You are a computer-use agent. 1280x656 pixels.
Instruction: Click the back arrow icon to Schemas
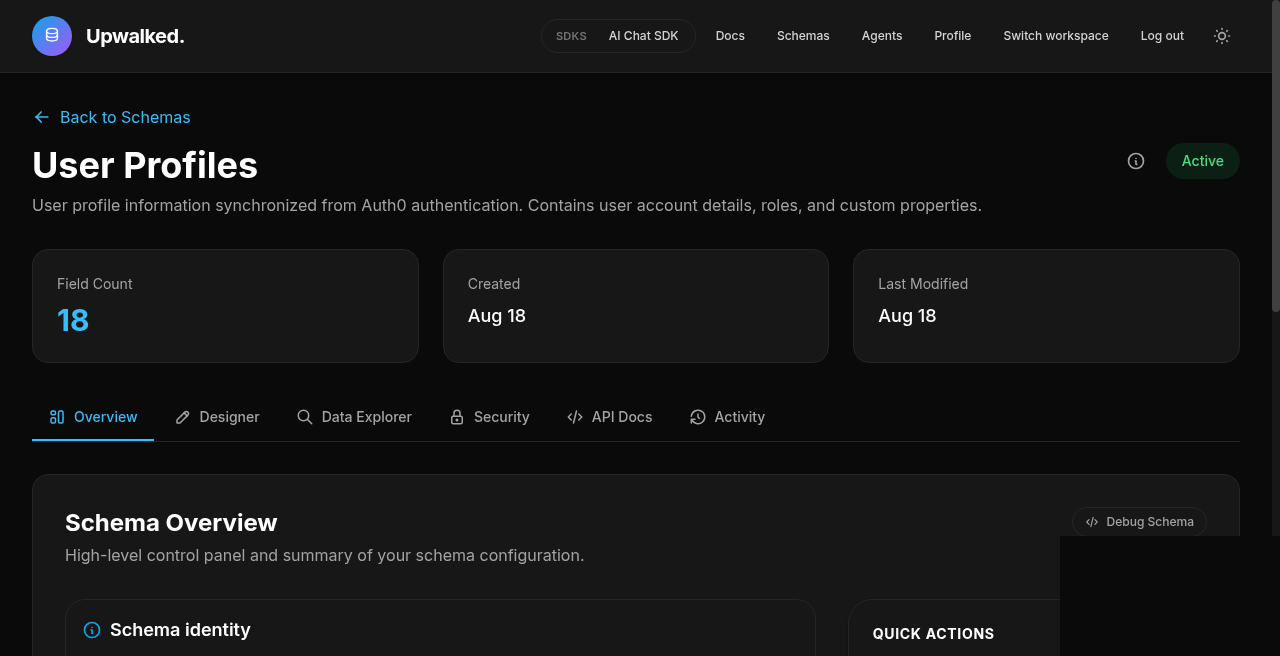coord(41,117)
